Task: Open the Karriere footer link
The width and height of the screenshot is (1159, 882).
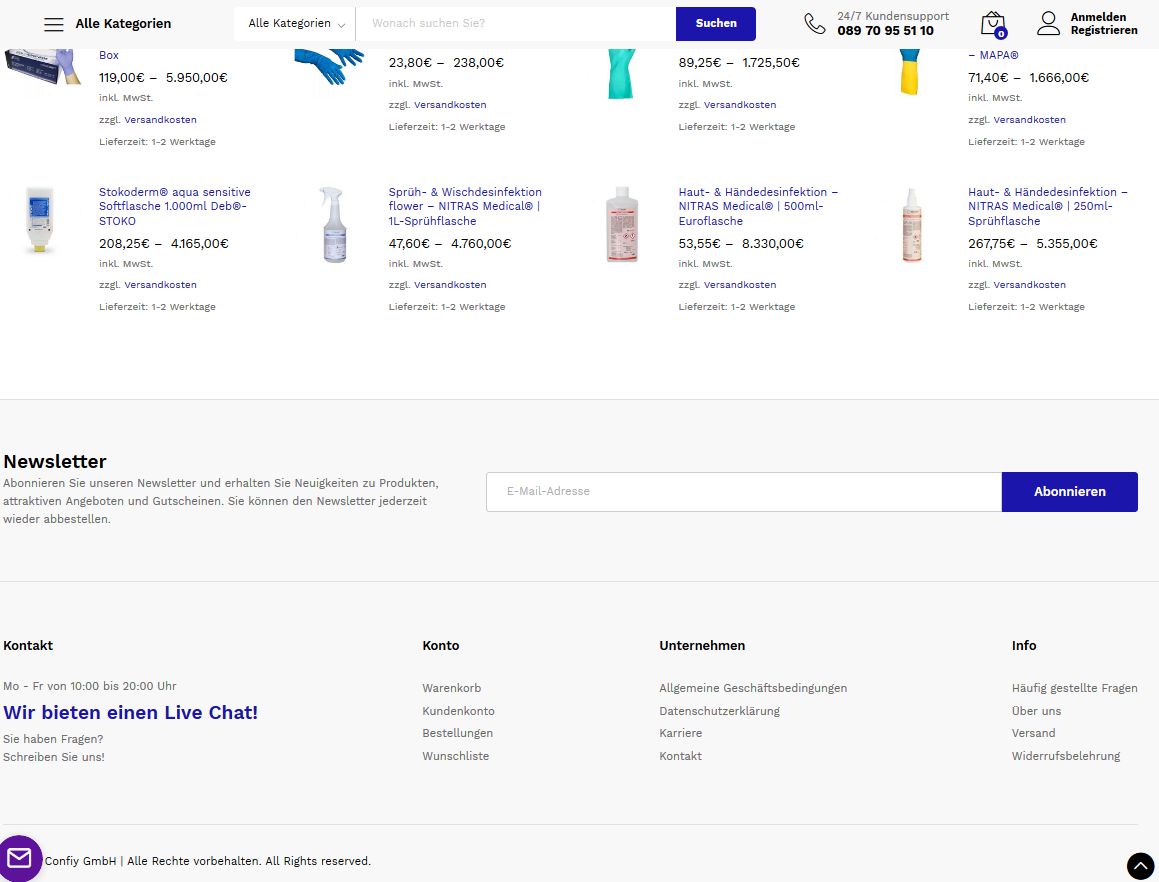Action: (681, 733)
